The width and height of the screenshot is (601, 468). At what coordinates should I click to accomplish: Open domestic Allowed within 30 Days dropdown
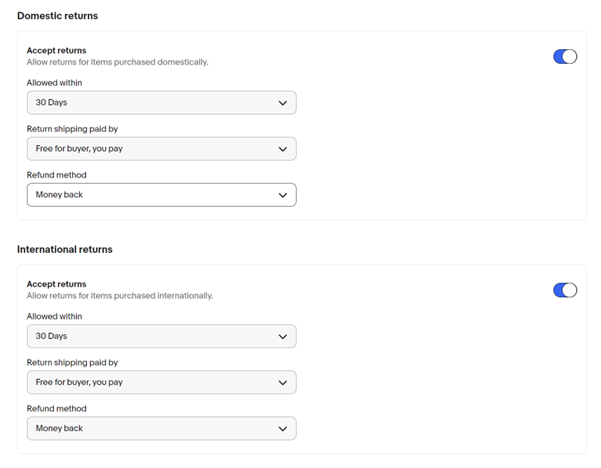click(161, 103)
